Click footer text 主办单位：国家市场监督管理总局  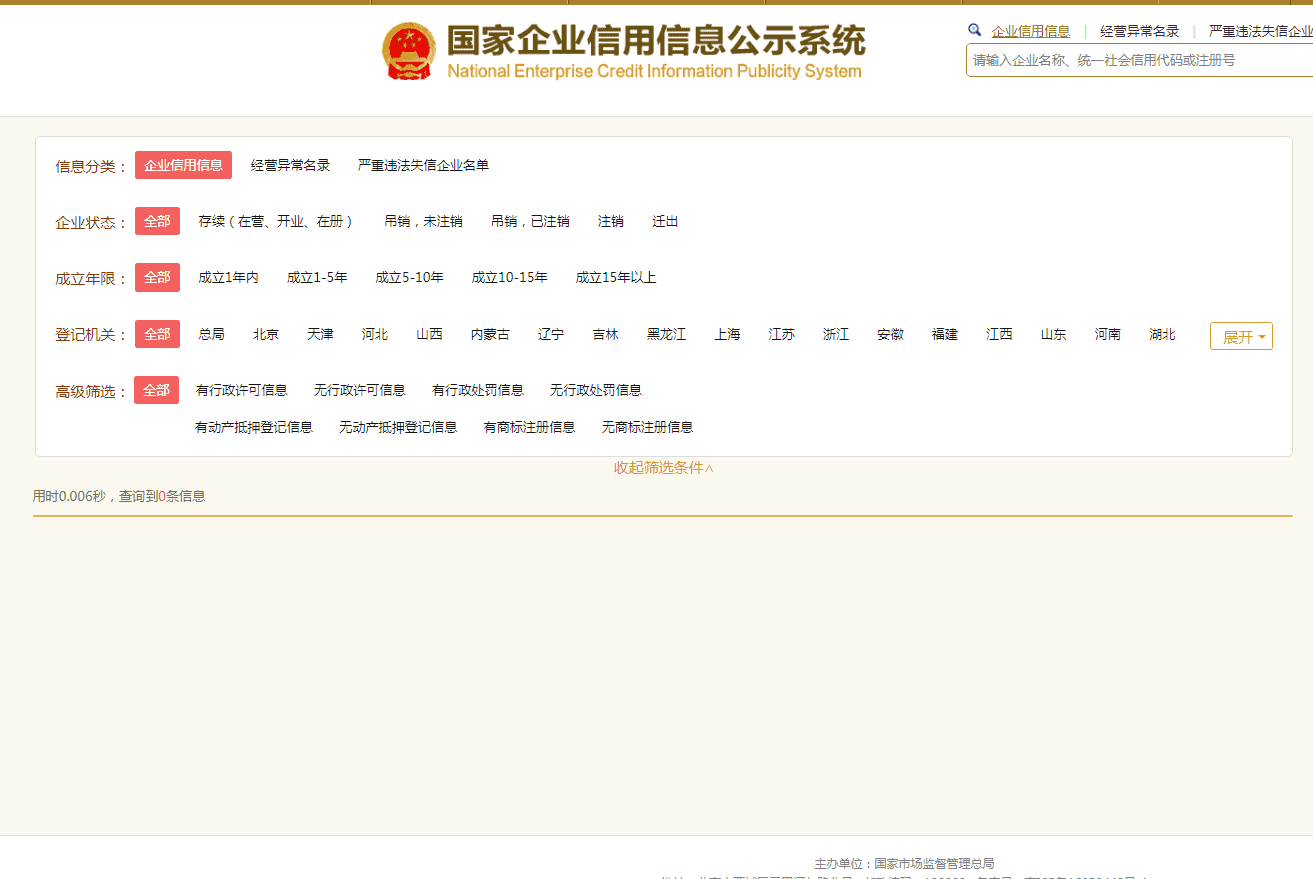tap(904, 863)
